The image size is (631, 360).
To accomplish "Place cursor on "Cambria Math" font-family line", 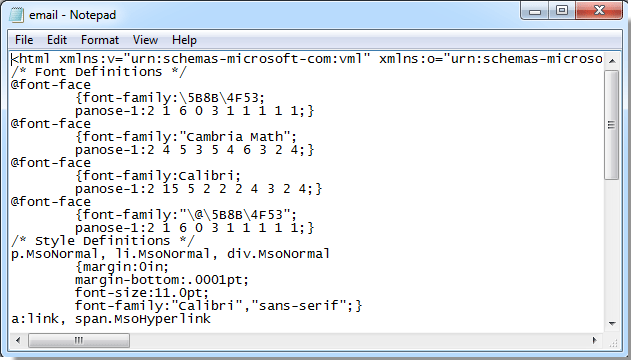I will point(186,137).
